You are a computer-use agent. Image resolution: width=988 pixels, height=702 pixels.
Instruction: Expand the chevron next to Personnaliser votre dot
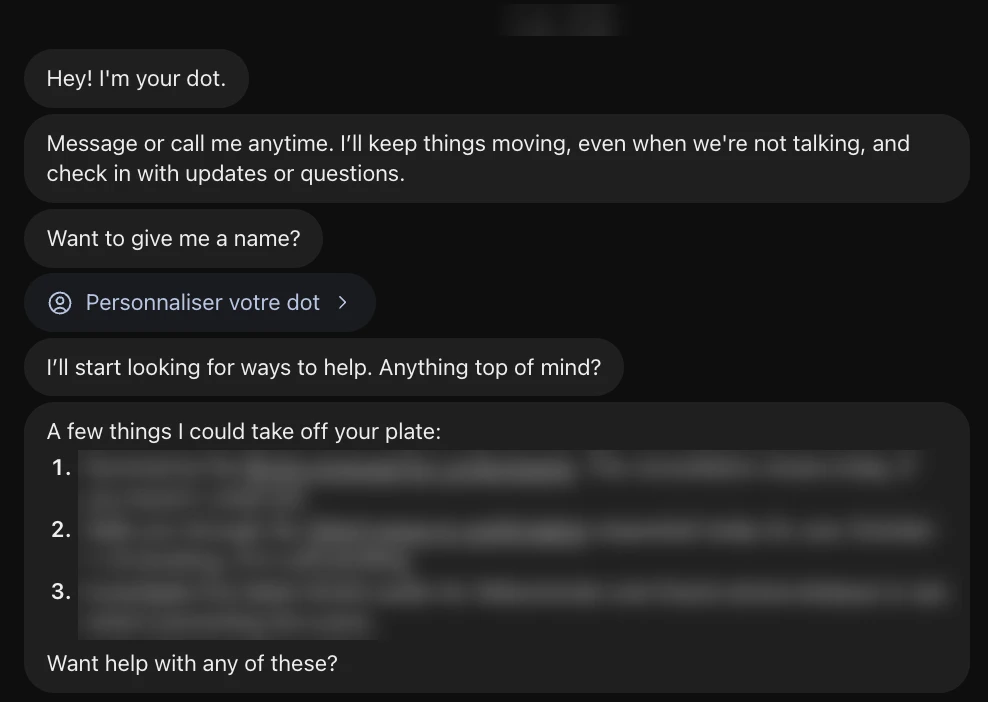point(342,303)
